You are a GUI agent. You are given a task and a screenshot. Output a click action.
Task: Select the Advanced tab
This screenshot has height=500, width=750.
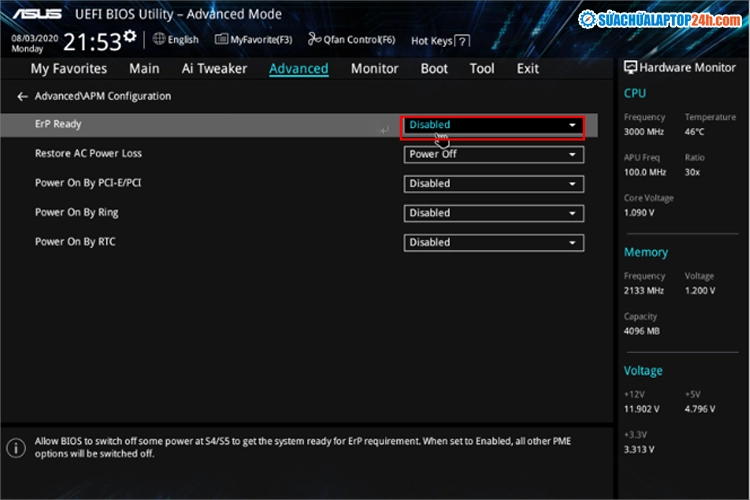298,68
